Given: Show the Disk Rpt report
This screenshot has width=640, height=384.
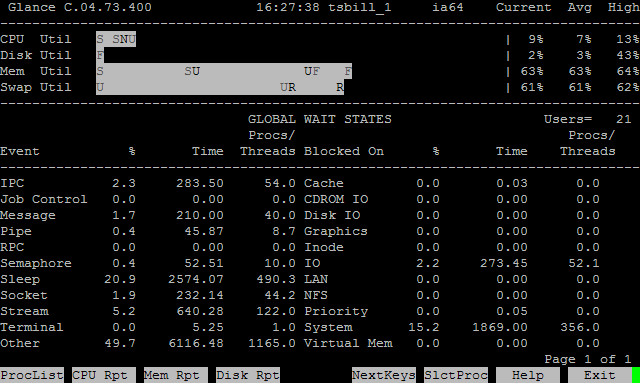Looking at the screenshot, I should (x=248, y=375).
